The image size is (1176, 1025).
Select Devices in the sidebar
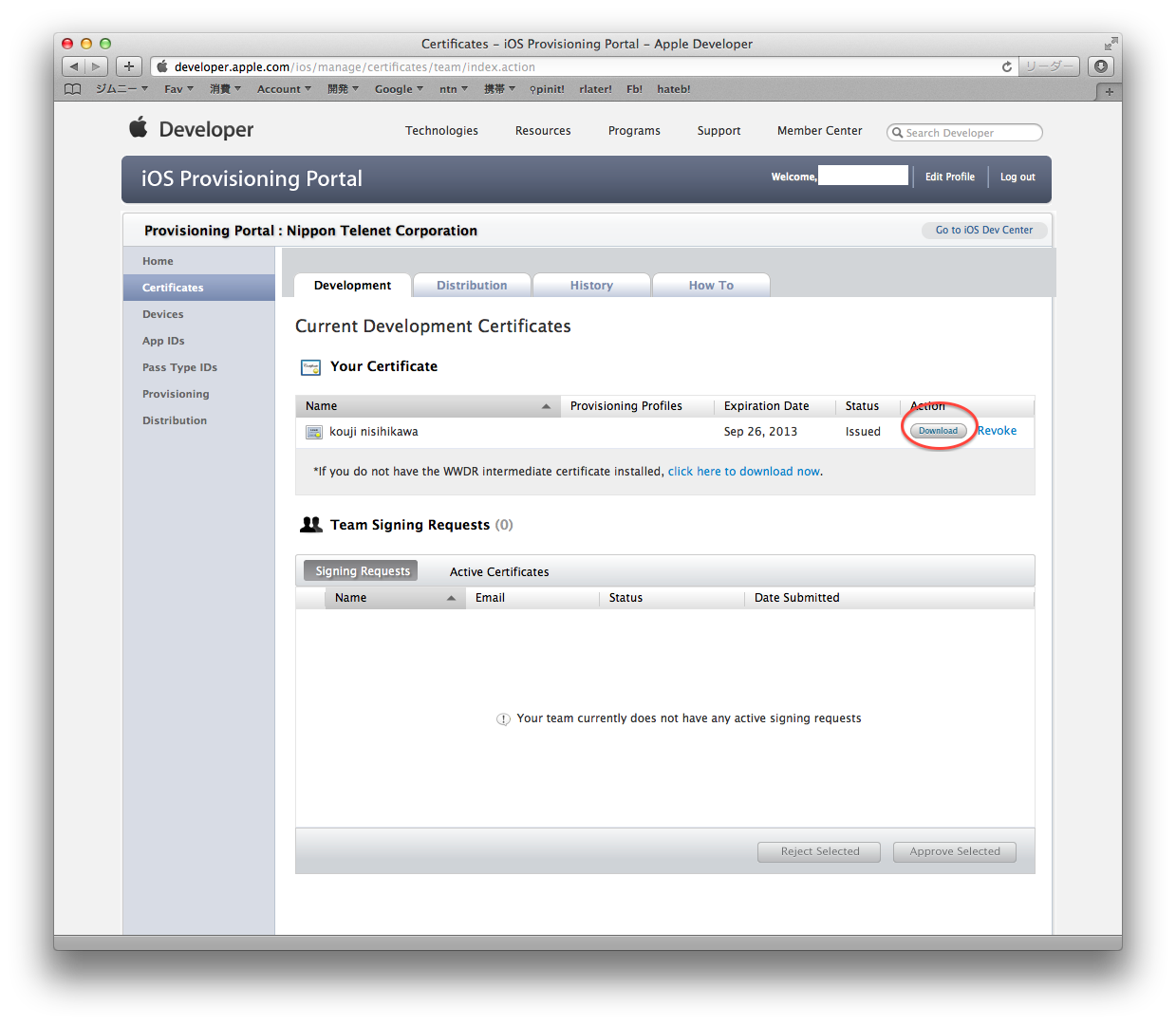[x=163, y=314]
